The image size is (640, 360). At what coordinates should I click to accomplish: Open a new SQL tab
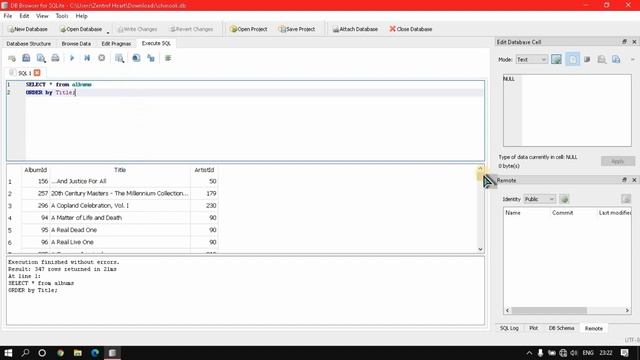(x=12, y=58)
